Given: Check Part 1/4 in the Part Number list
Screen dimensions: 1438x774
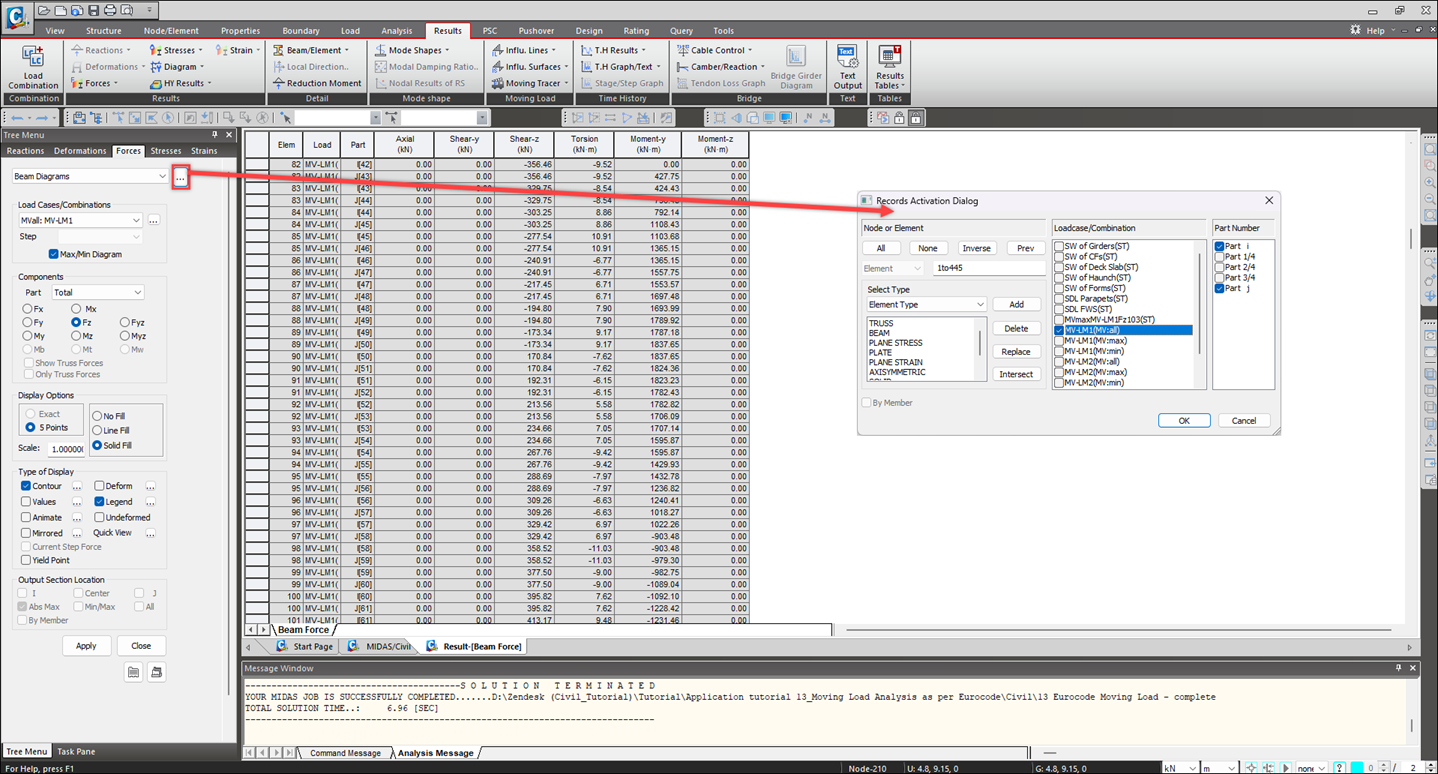Looking at the screenshot, I should tap(1219, 256).
